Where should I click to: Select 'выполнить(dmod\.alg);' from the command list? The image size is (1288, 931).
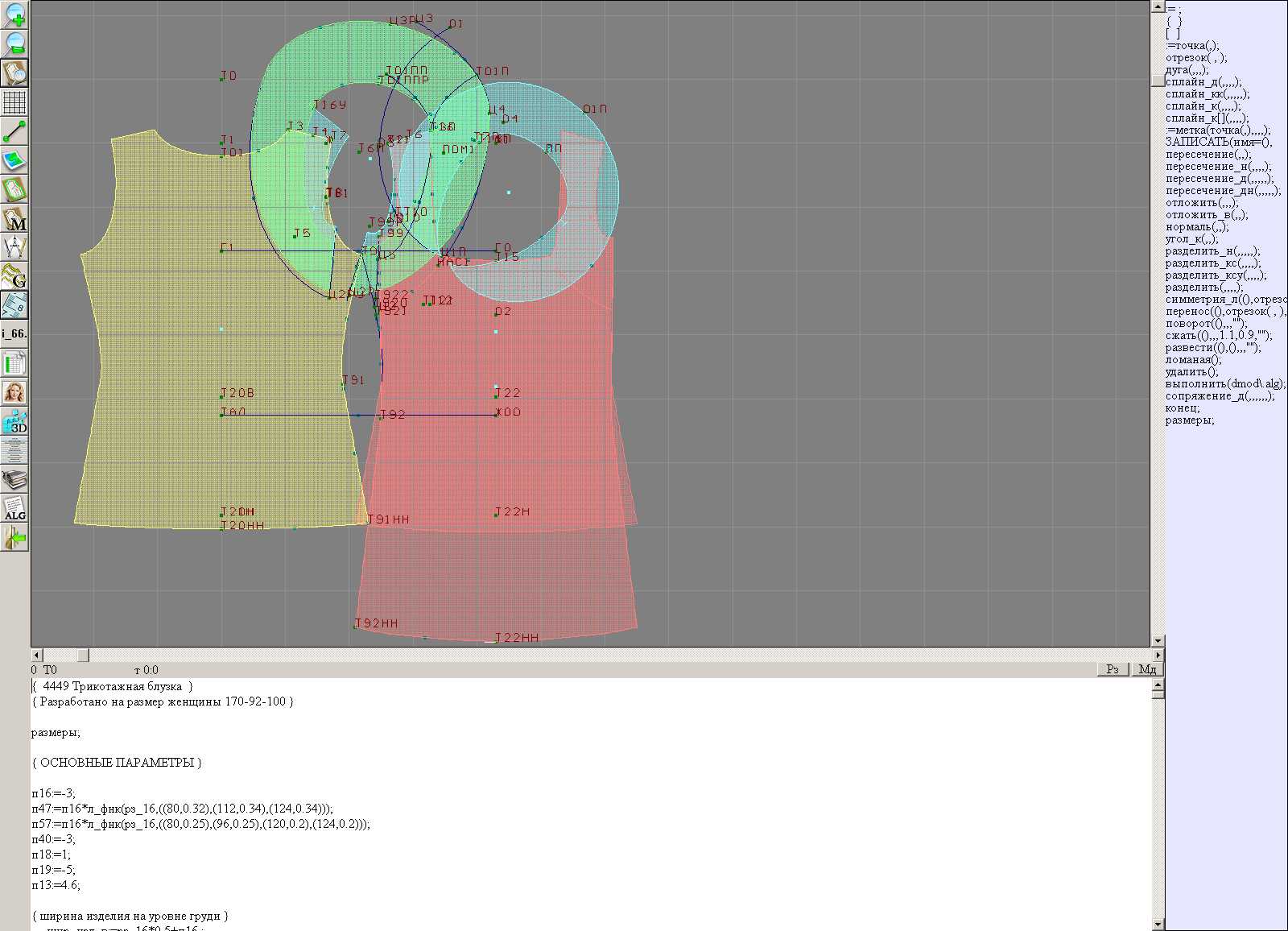pyautogui.click(x=1225, y=384)
